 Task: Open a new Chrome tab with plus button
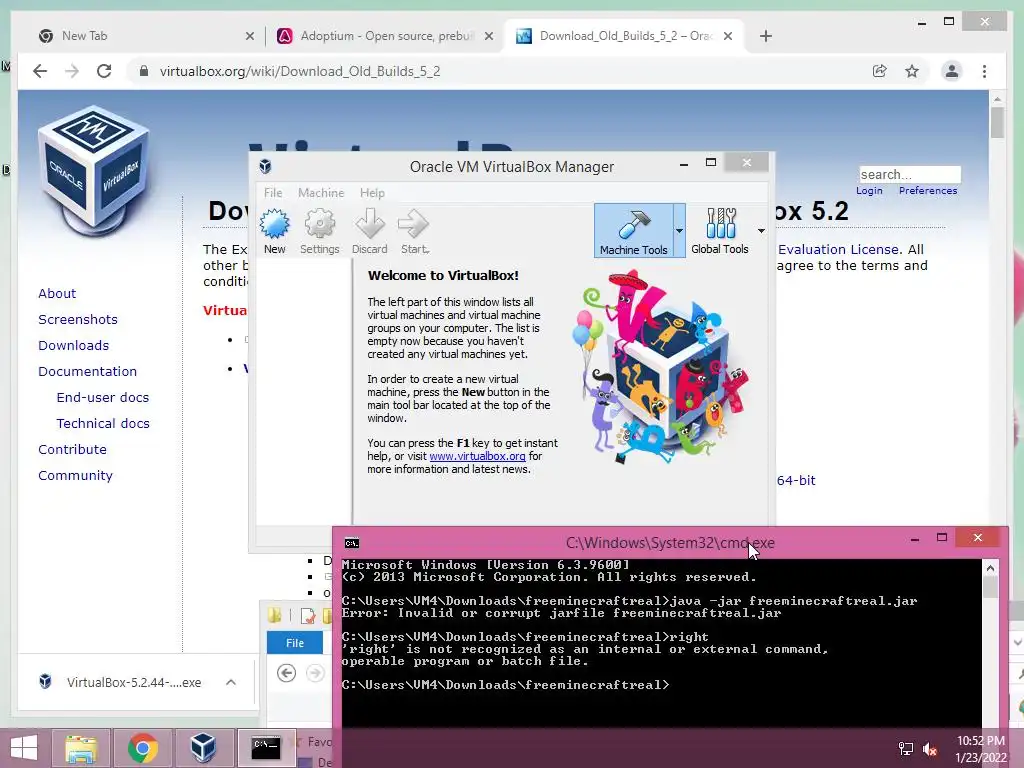coord(766,36)
